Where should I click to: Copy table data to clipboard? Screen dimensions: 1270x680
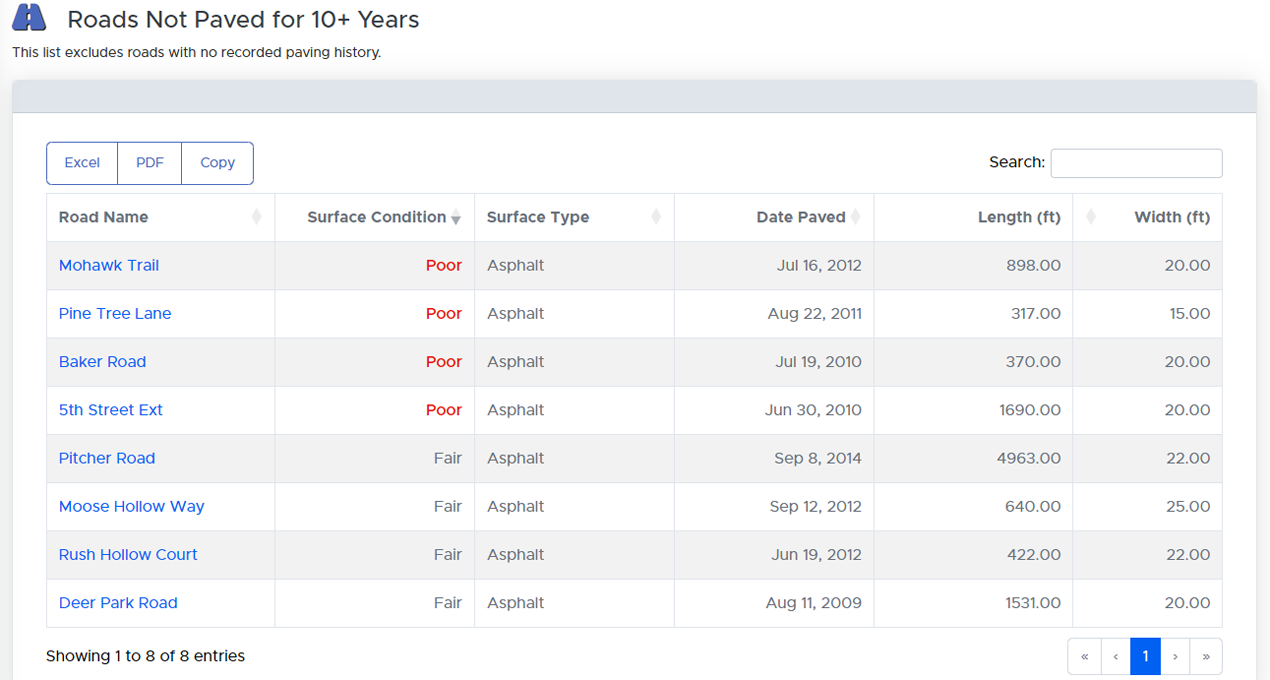point(217,163)
